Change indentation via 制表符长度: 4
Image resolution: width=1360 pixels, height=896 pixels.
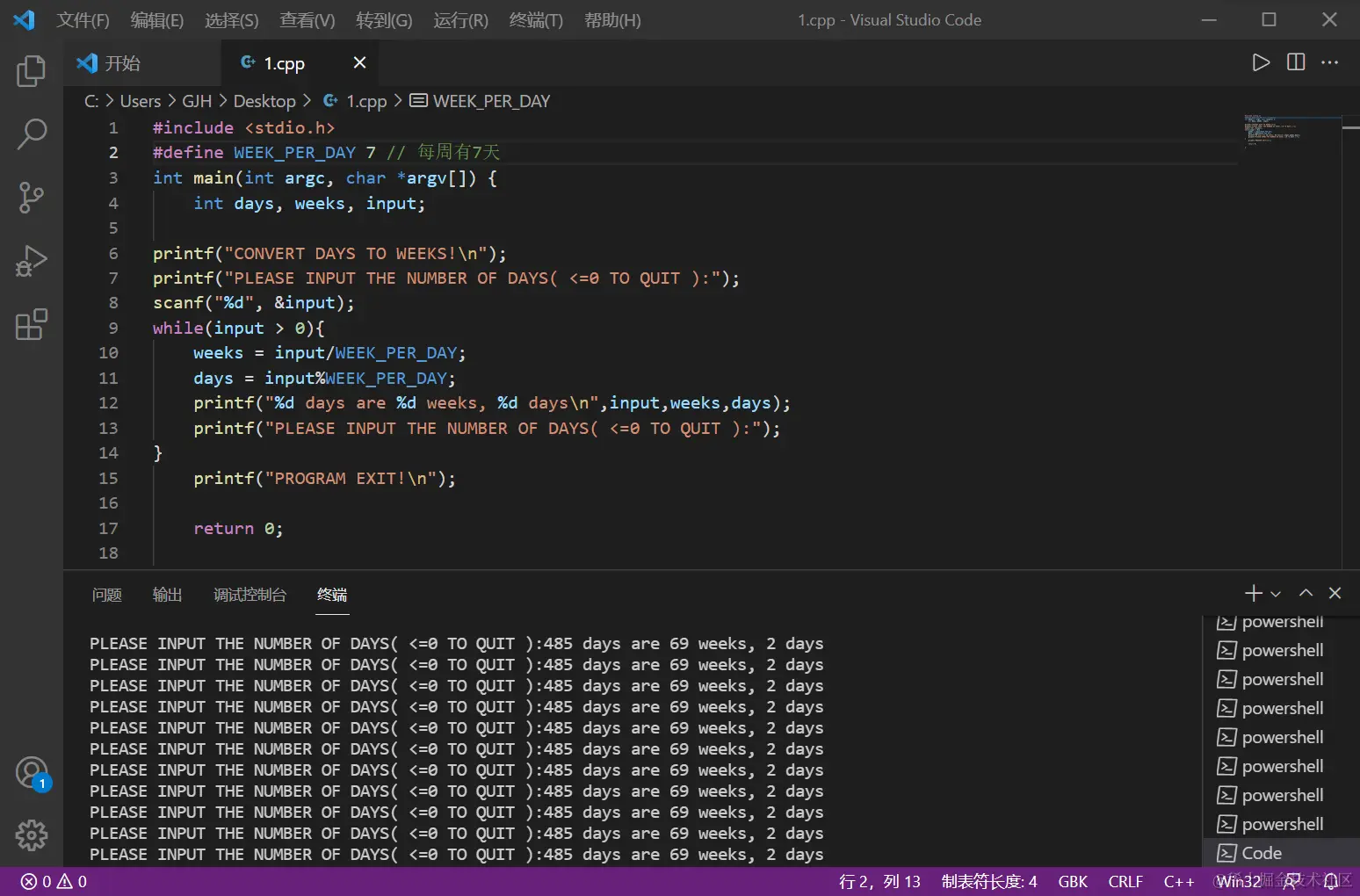click(x=989, y=881)
